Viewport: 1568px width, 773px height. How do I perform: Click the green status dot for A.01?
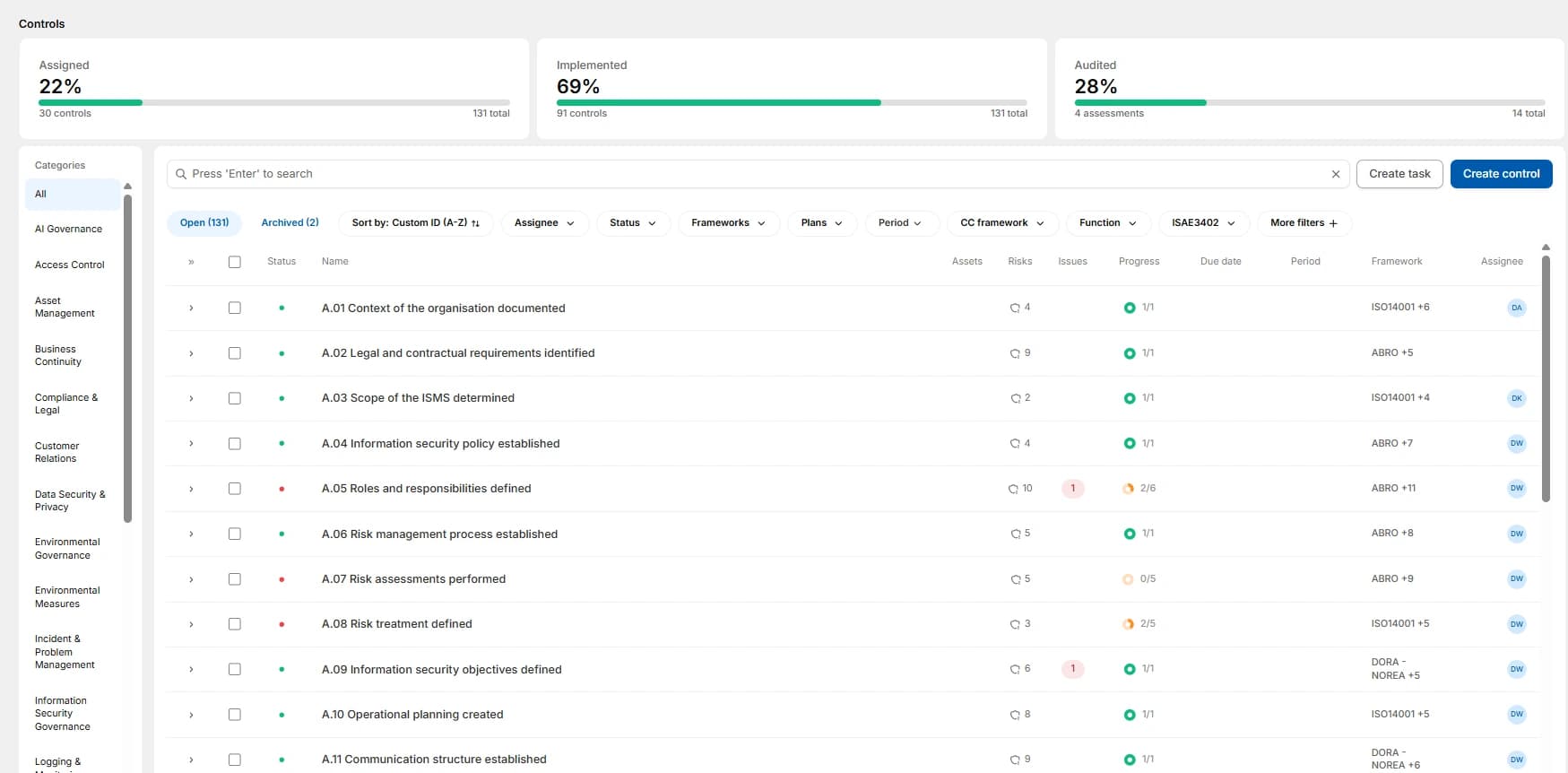[282, 308]
